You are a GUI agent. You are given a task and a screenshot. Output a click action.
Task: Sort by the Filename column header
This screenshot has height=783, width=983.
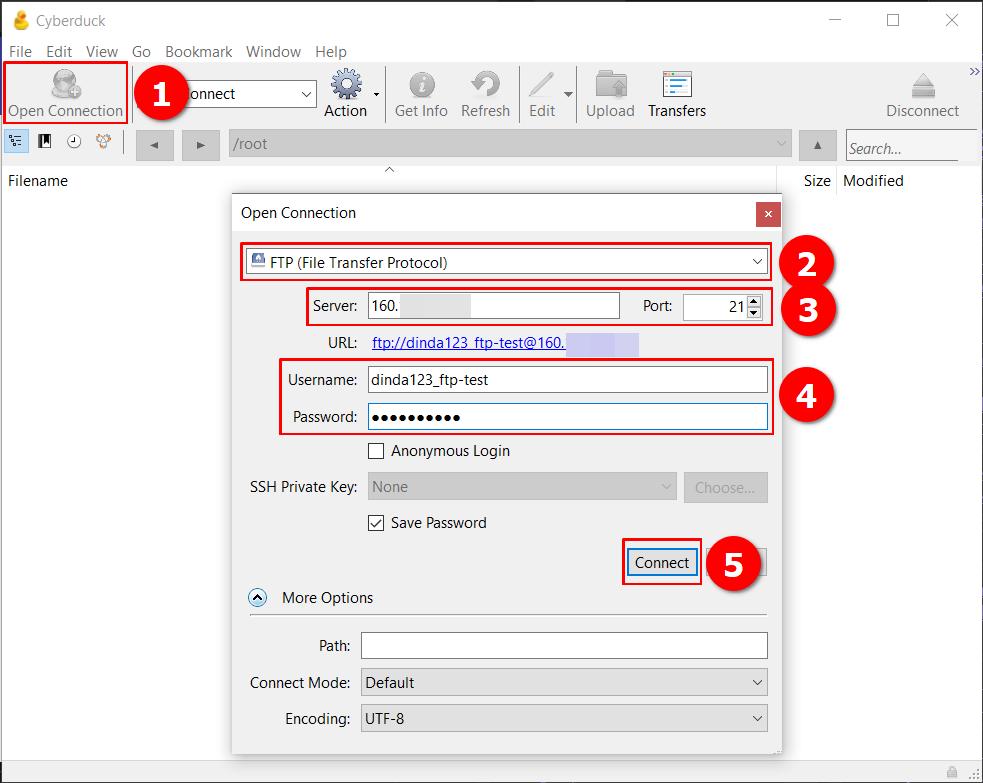point(38,181)
